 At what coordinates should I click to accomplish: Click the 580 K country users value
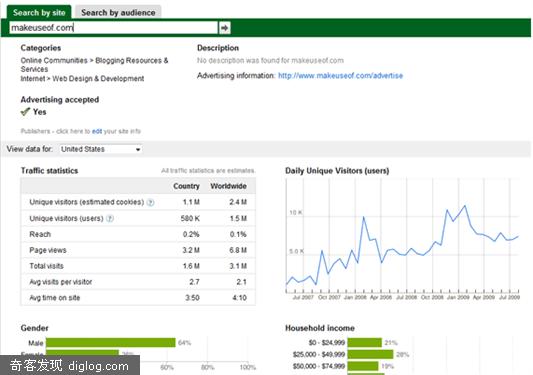click(190, 218)
